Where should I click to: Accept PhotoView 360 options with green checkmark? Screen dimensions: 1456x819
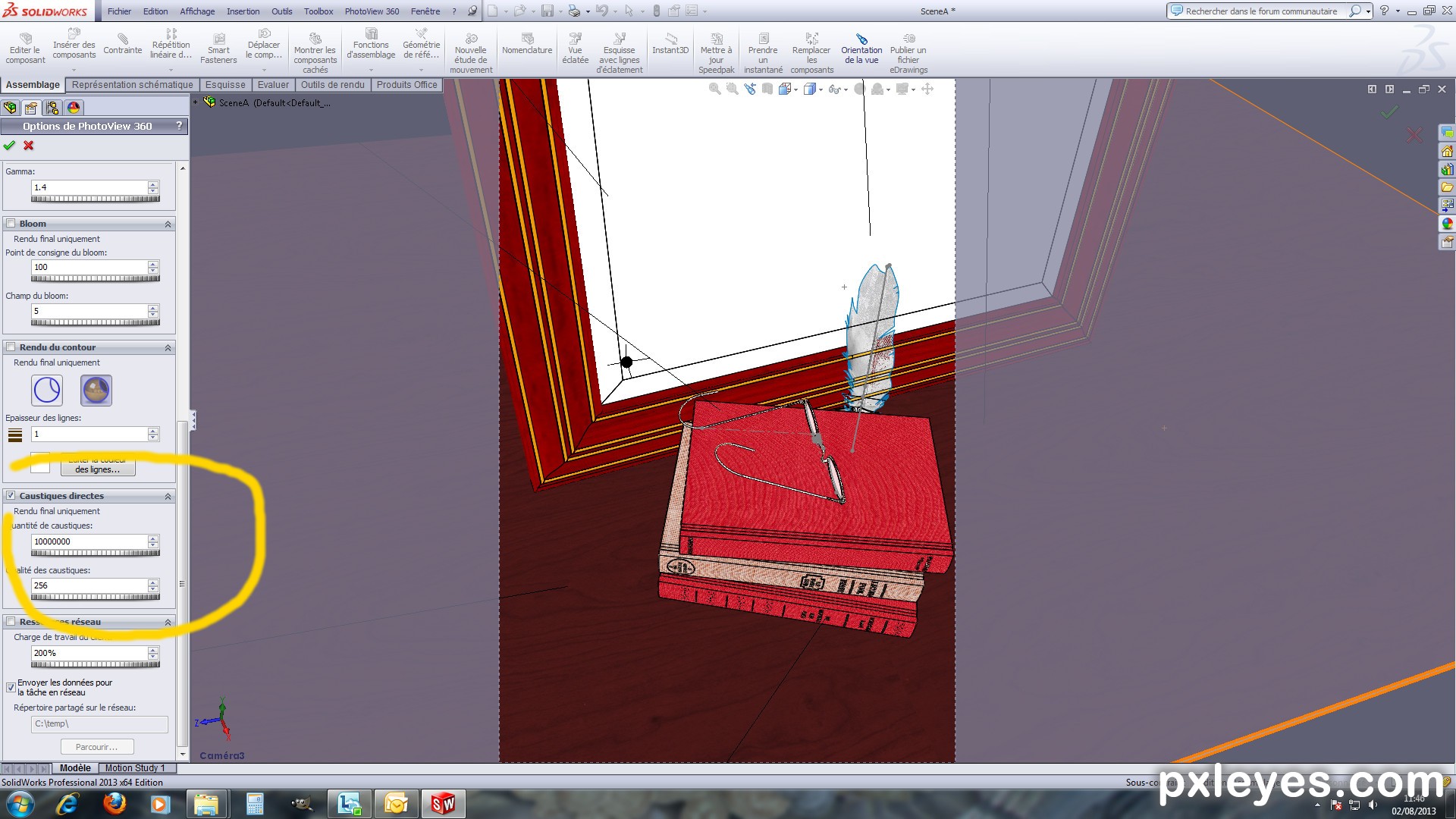point(9,146)
